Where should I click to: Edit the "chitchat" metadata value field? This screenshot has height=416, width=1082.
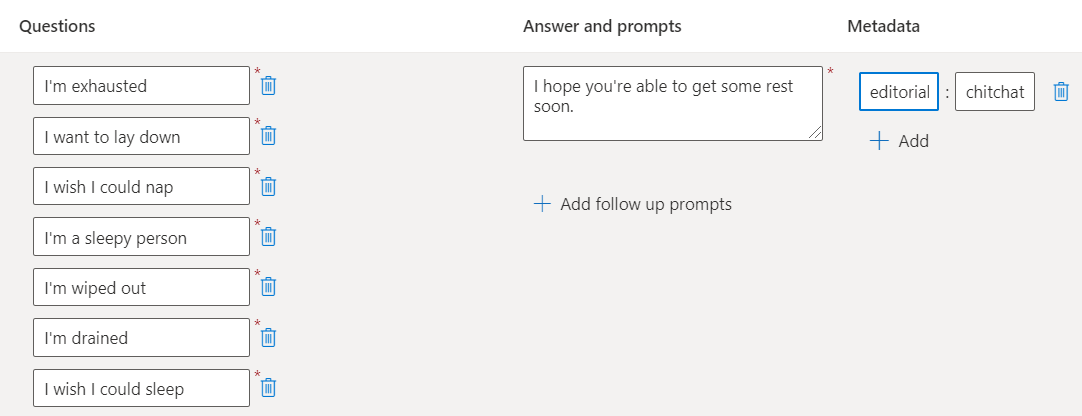click(994, 92)
